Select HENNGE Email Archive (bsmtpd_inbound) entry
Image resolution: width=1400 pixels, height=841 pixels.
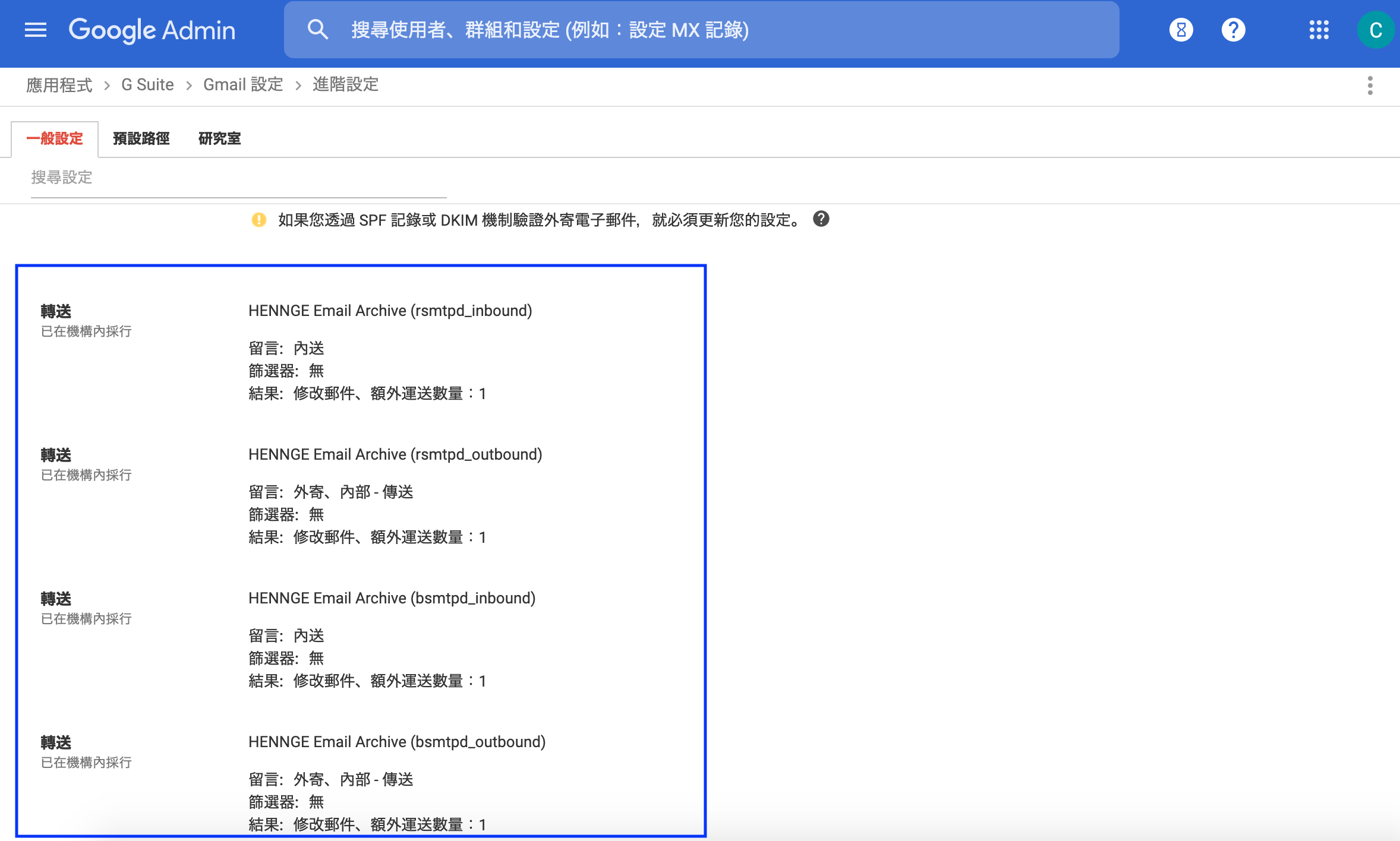tap(392, 598)
